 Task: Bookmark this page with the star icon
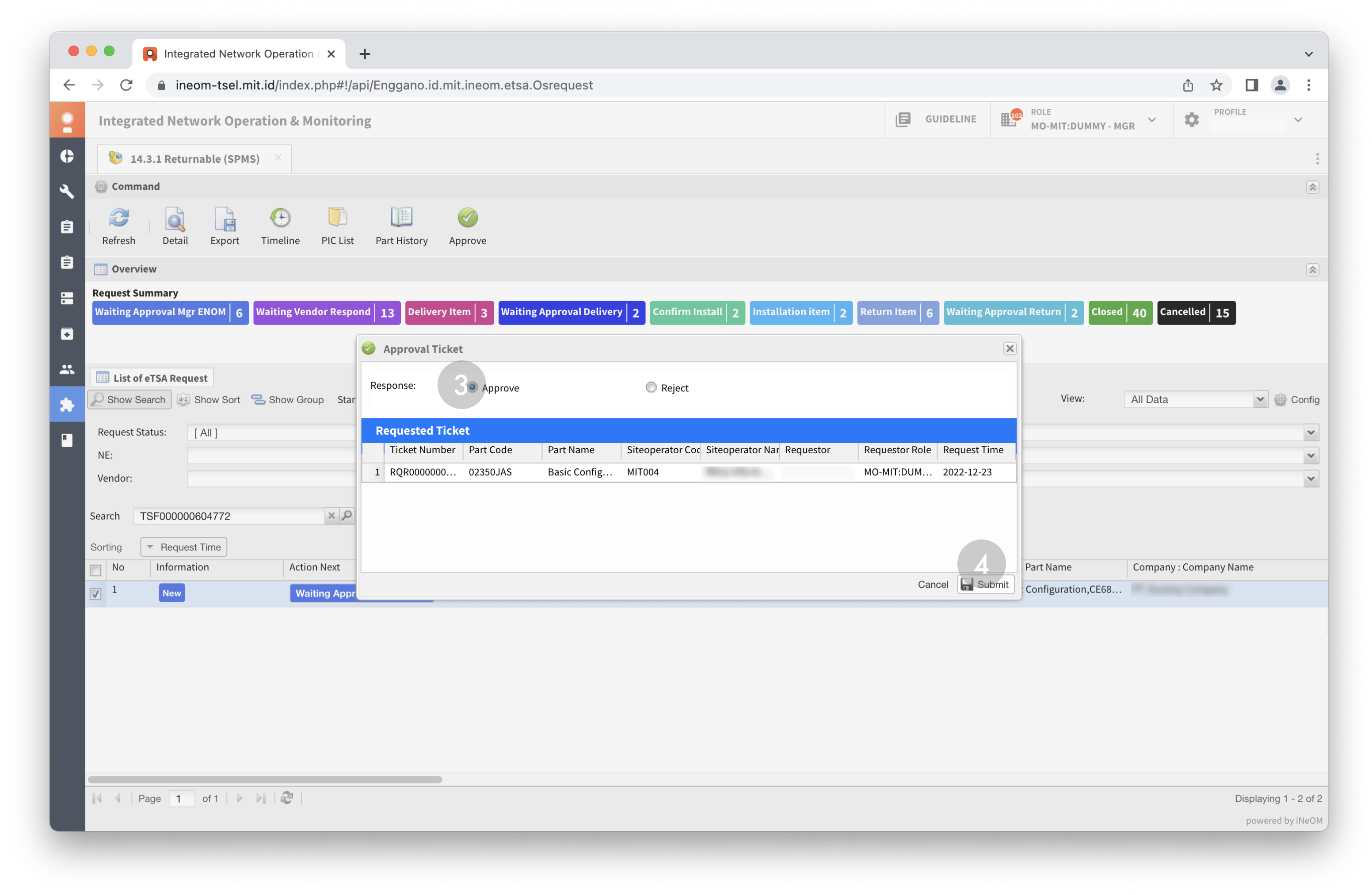click(x=1216, y=85)
